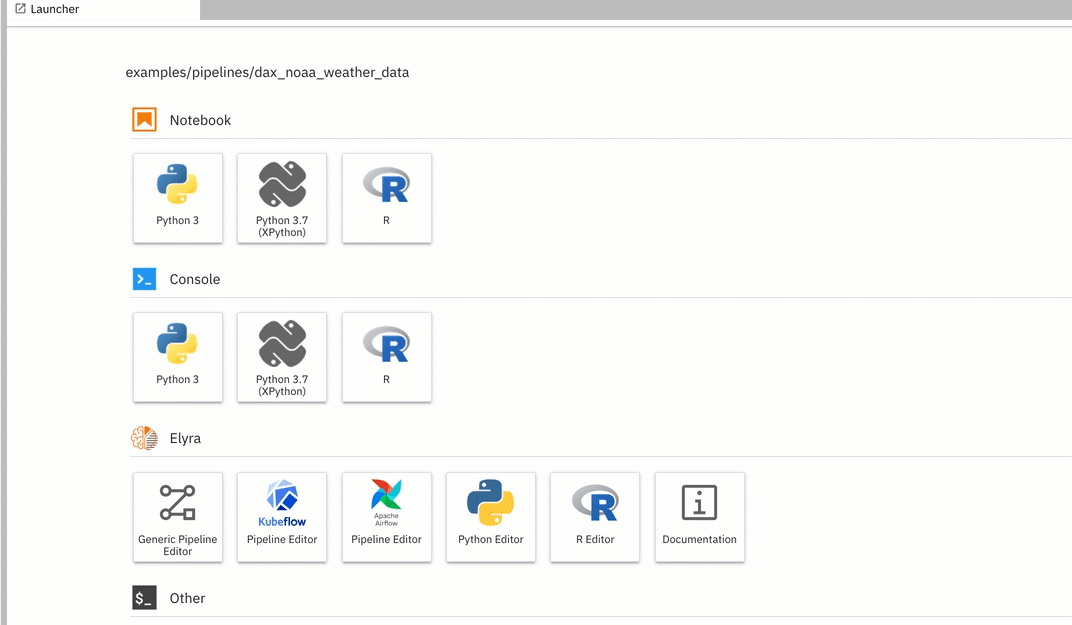Select the Documentation card label
Screen dimensions: 1072x625
pyautogui.click(x=699, y=539)
